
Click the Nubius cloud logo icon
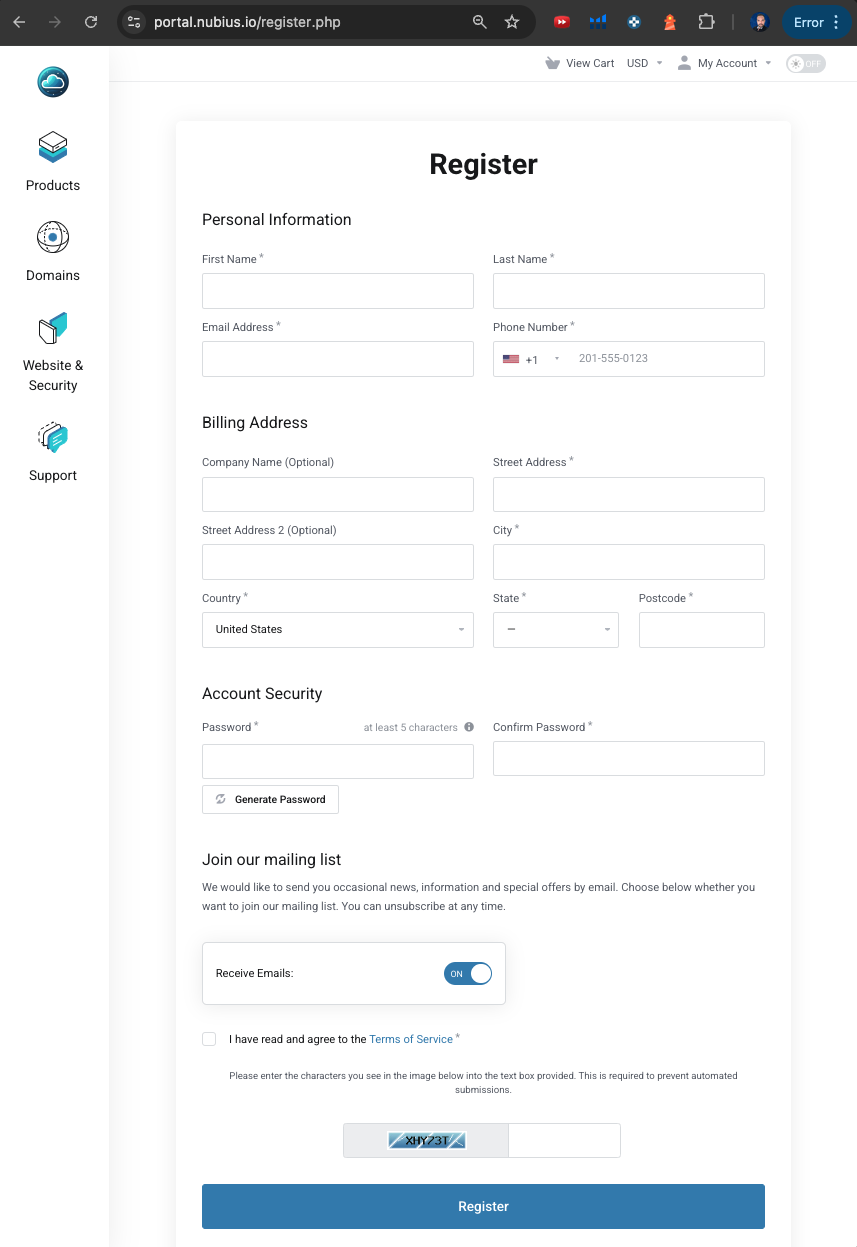click(x=53, y=81)
